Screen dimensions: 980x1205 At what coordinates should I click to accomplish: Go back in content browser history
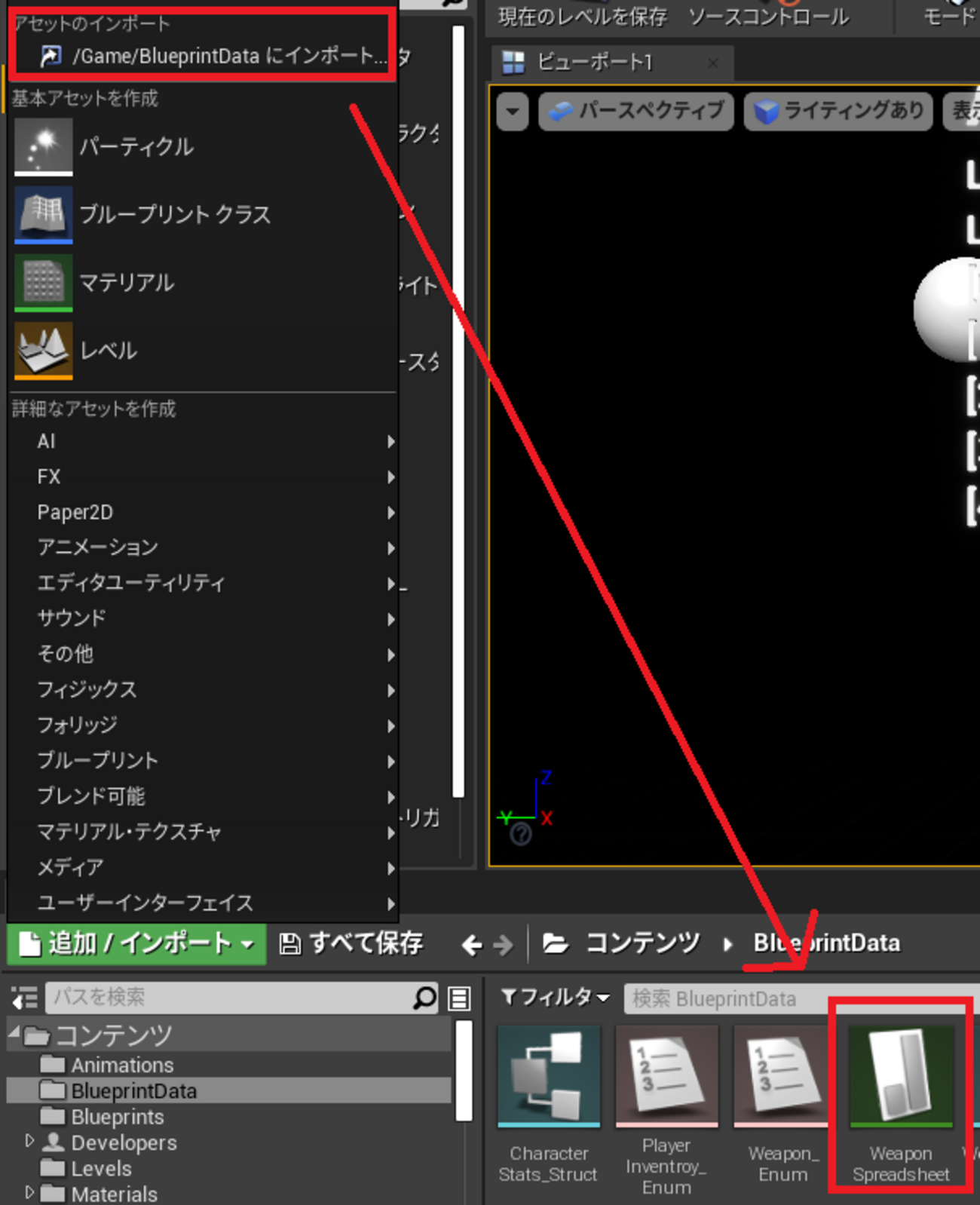coord(472,944)
